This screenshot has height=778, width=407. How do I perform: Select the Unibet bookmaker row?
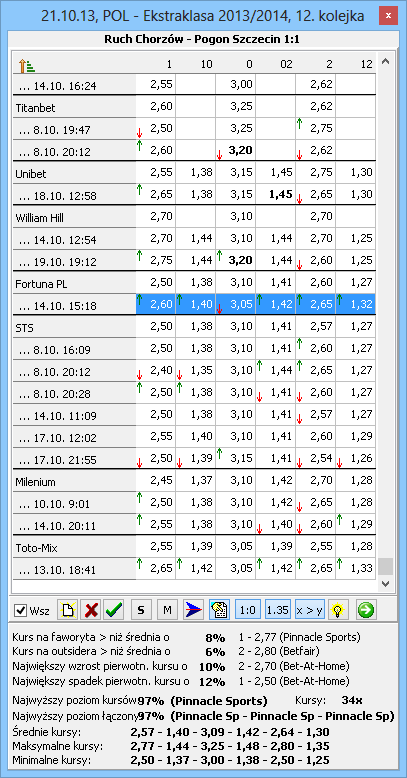point(194,172)
